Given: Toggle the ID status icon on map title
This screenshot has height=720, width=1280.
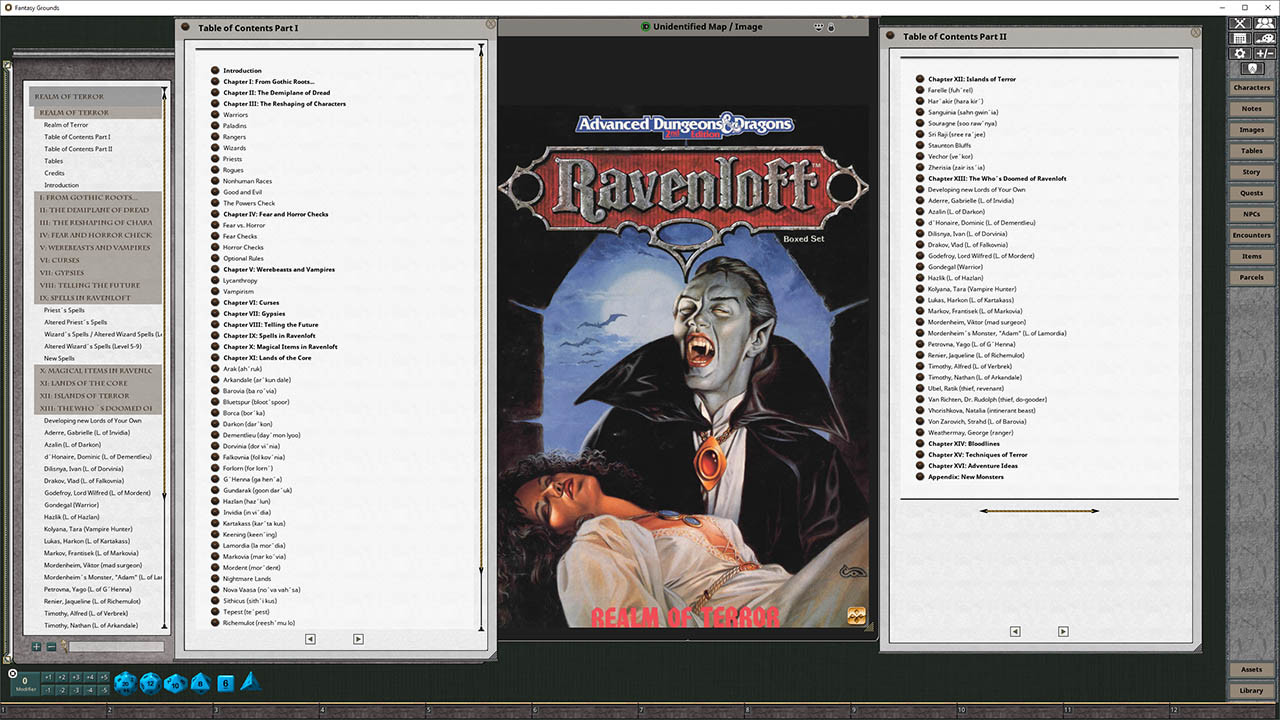Looking at the screenshot, I should 645,27.
